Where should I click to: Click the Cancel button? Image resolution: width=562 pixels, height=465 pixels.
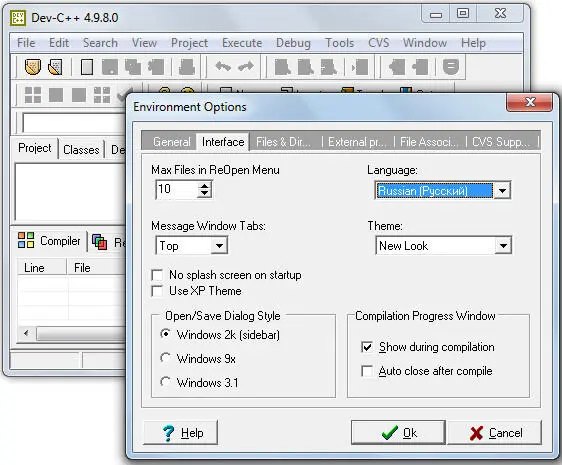click(x=495, y=433)
